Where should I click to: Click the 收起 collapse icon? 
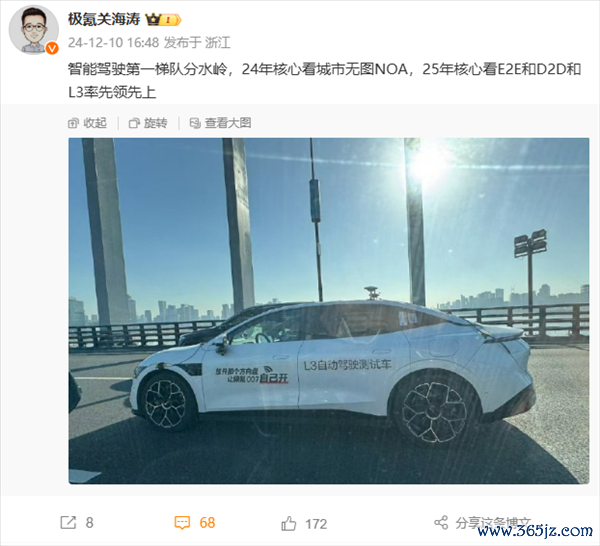(73, 123)
